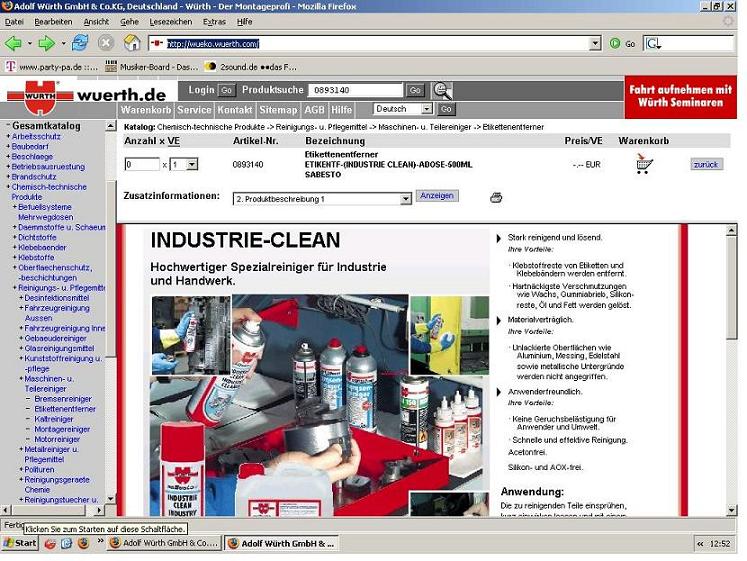This screenshot has height=561, width=747.
Task: Open the back history dropdown arrow
Action: click(x=30, y=44)
